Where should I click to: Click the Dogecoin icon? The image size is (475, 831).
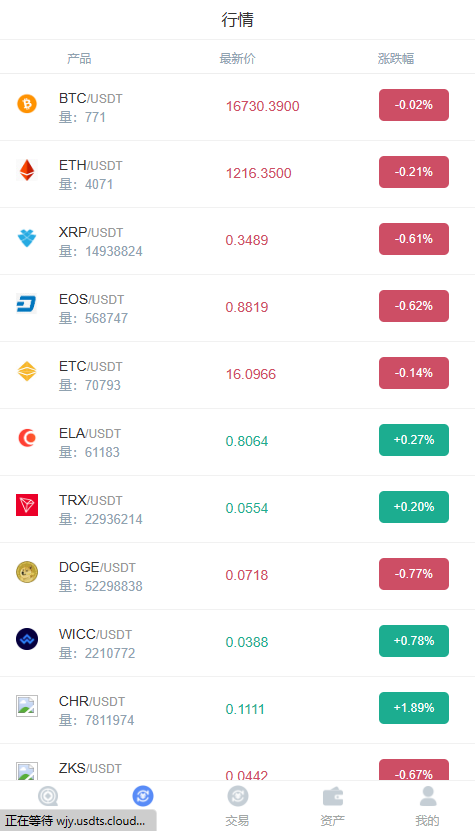[27, 572]
